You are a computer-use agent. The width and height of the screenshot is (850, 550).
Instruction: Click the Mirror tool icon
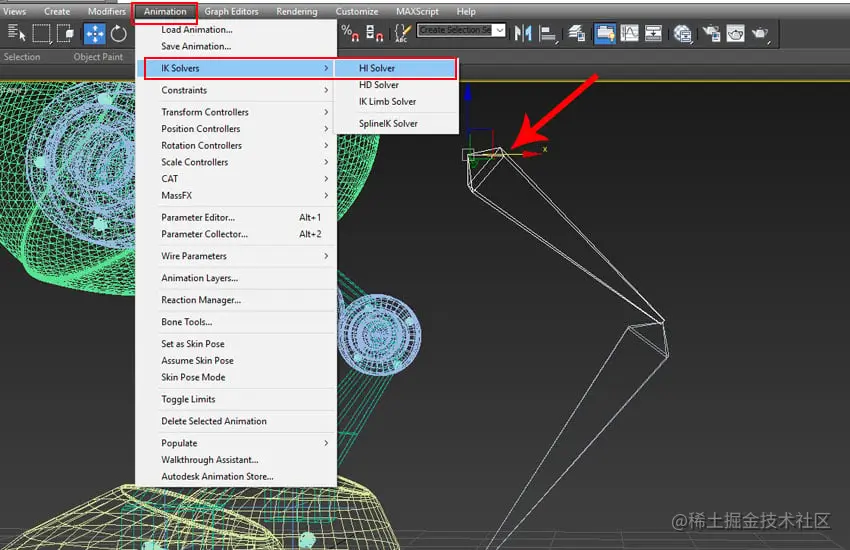click(x=523, y=34)
